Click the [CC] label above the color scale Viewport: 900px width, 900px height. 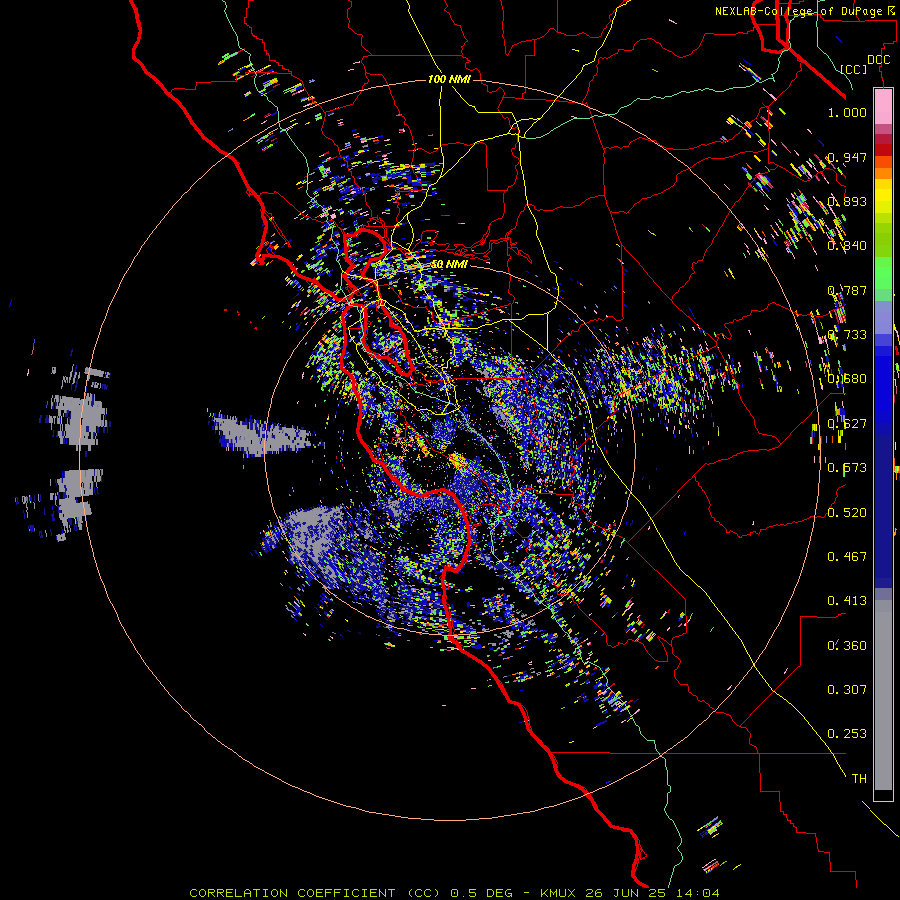point(854,69)
